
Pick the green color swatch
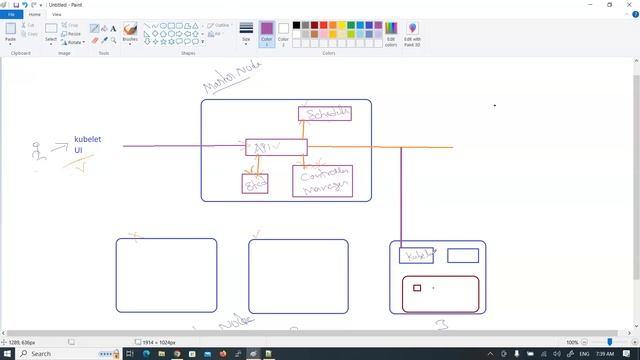[351, 25]
